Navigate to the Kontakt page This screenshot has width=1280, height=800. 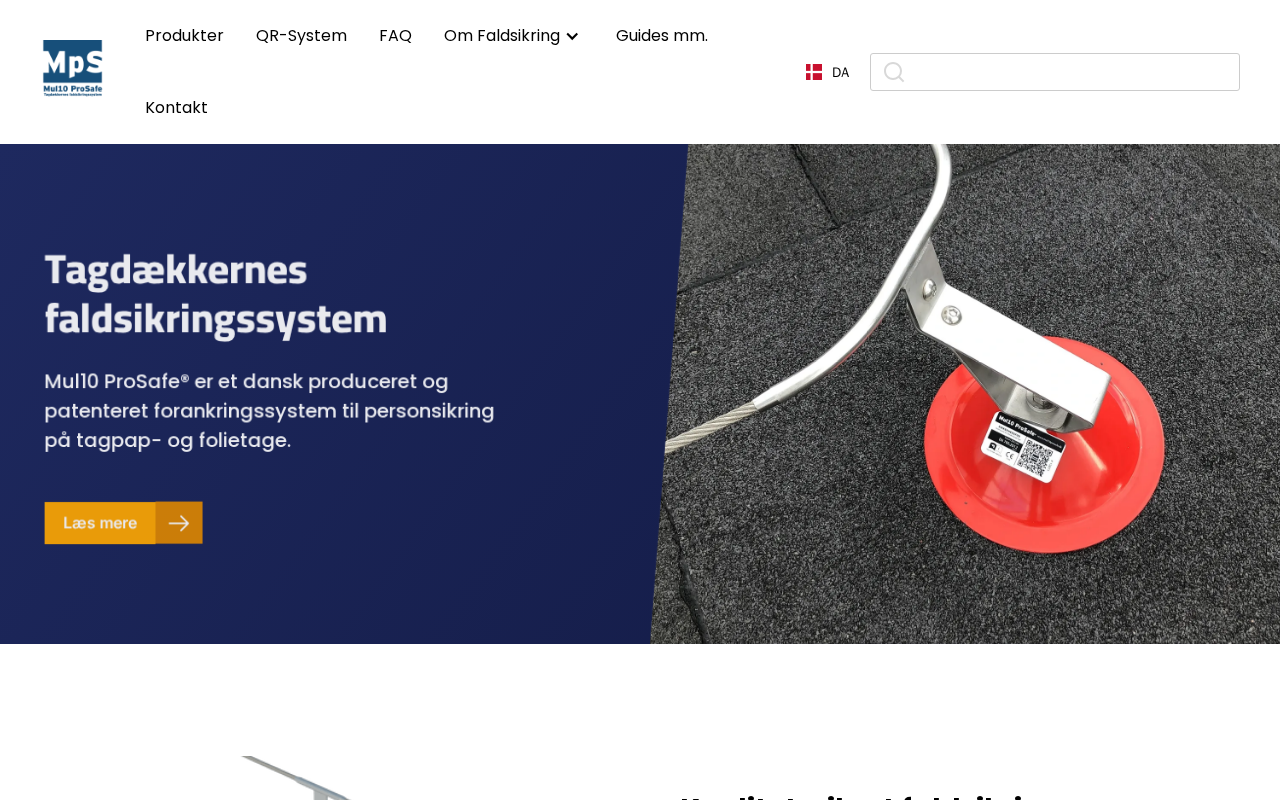click(x=176, y=108)
